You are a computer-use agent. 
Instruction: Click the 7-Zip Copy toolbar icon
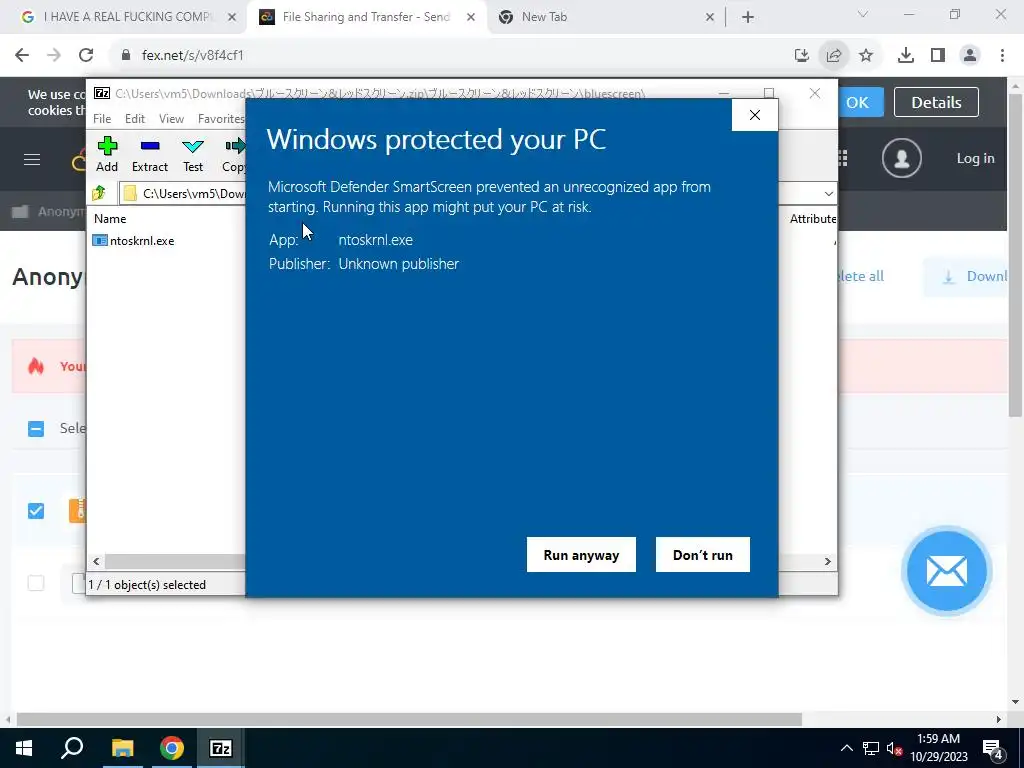point(234,155)
